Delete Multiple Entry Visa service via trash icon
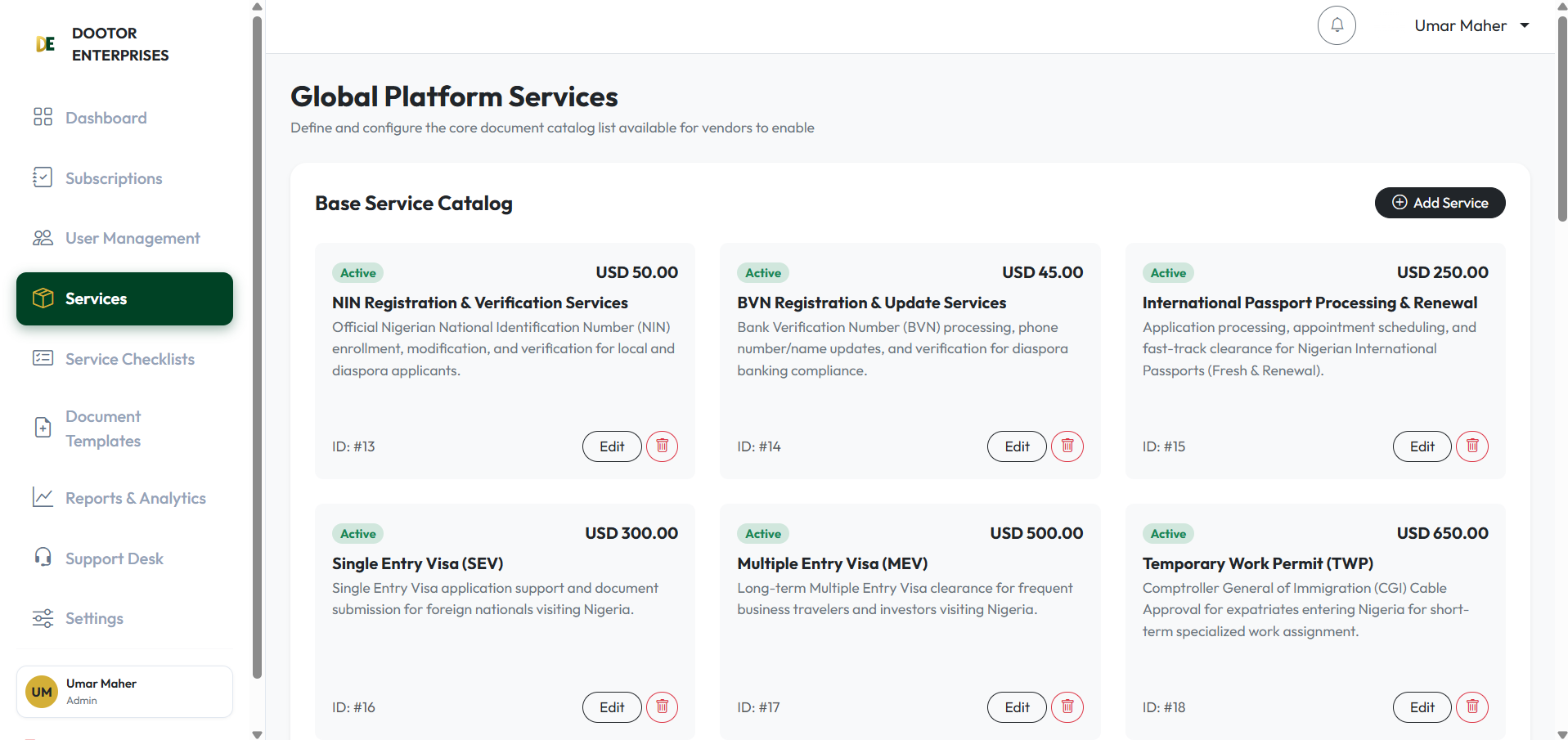 pyautogui.click(x=1067, y=707)
